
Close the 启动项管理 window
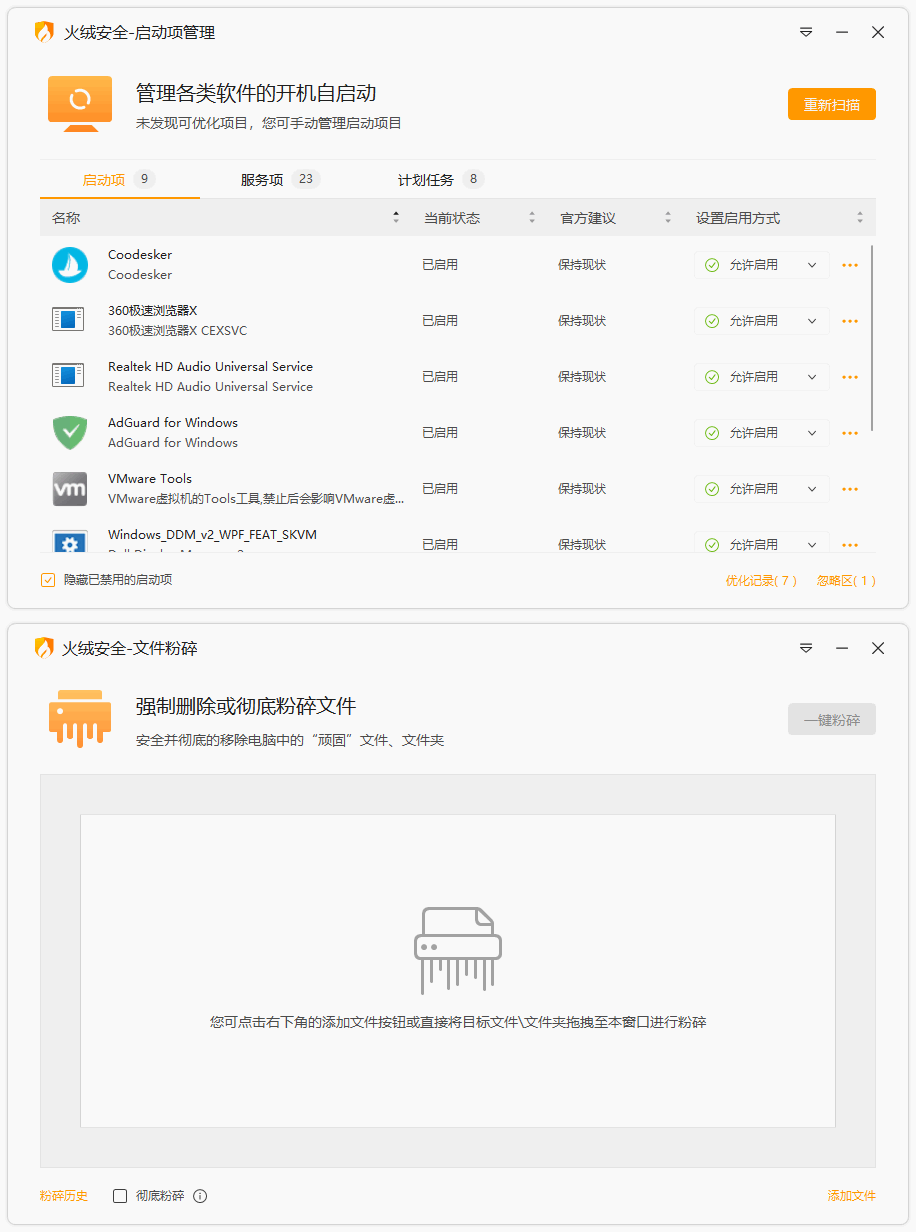coord(878,32)
